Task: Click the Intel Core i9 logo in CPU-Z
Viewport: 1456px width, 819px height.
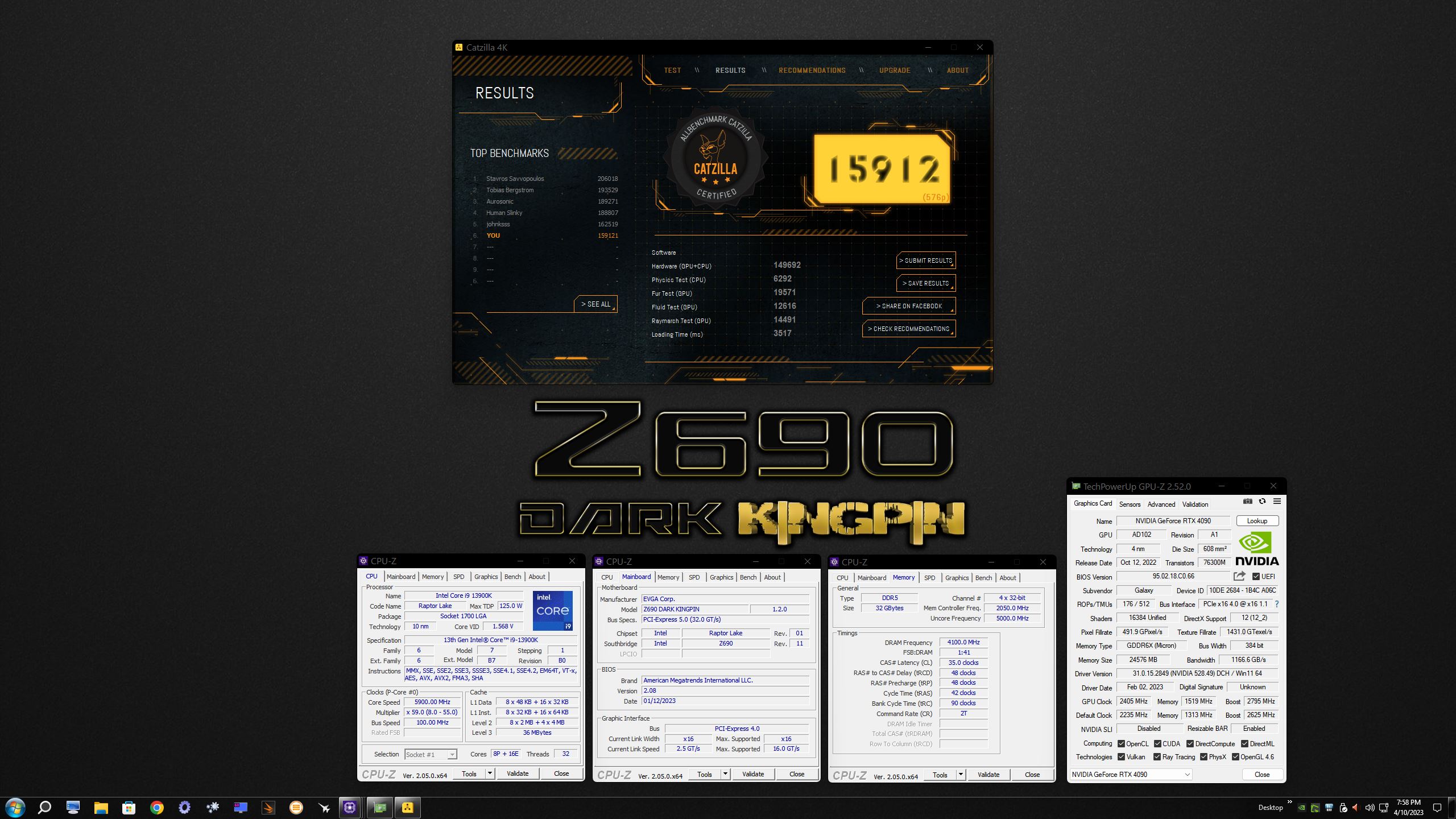Action: (x=552, y=610)
